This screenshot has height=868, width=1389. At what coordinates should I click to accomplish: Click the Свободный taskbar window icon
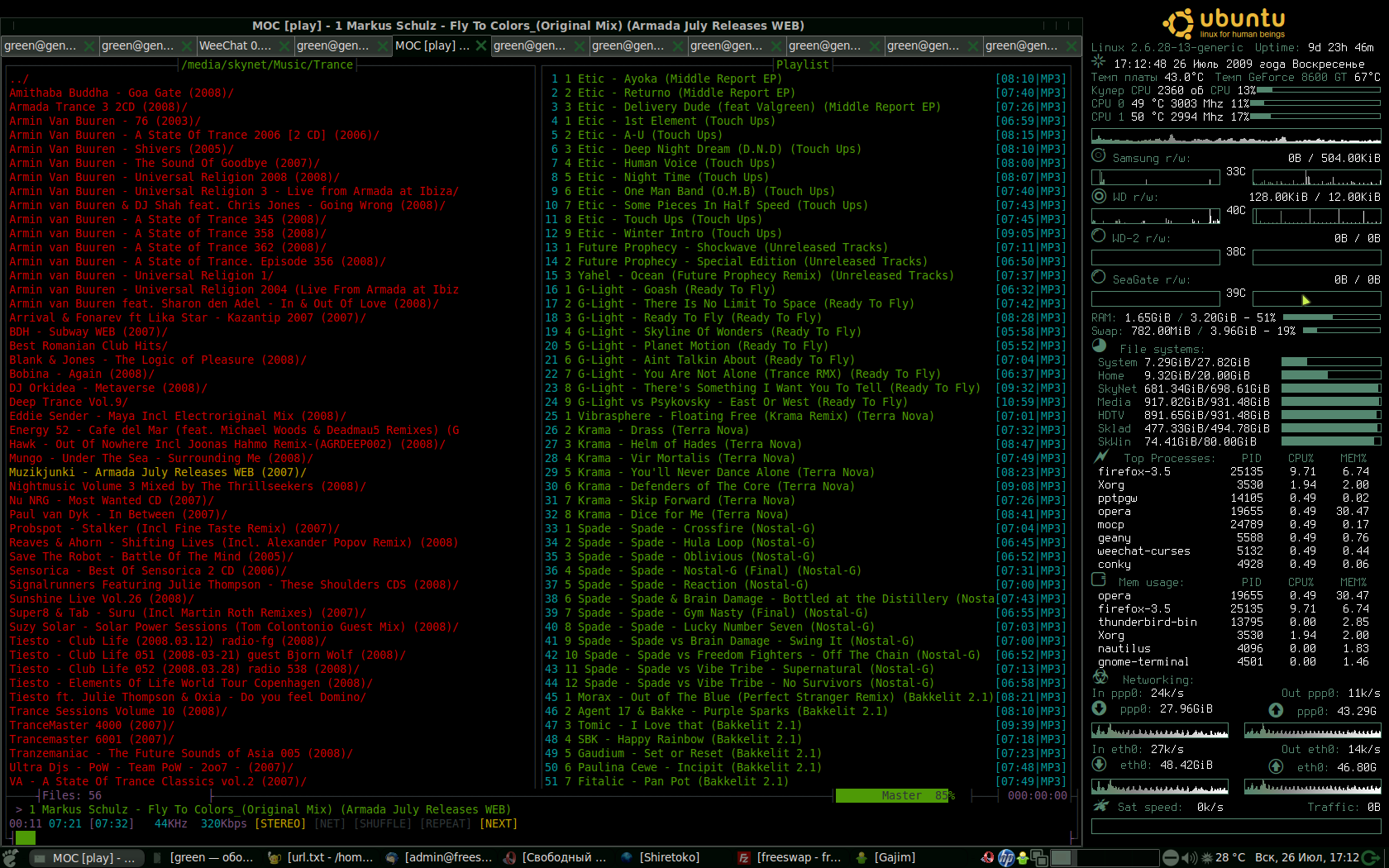(x=509, y=857)
